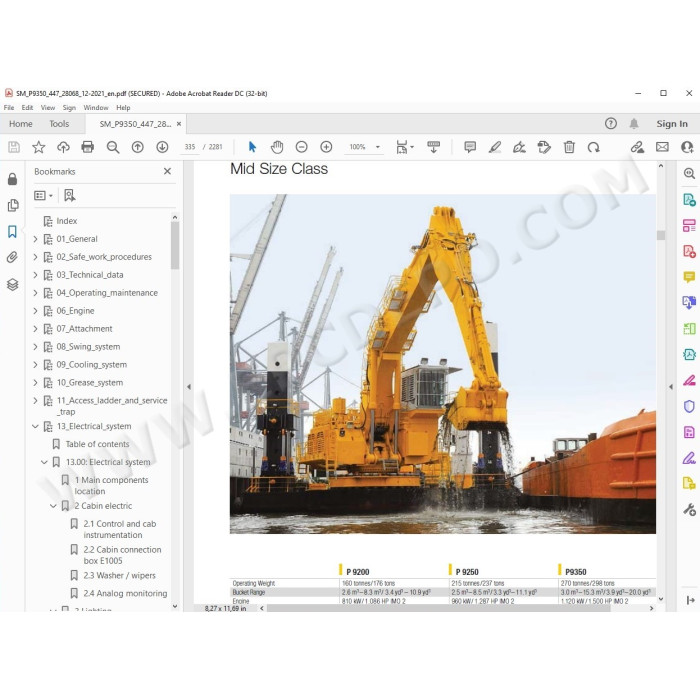Open Help question mark icon
Viewport: 700px width, 700px height.
click(x=611, y=124)
